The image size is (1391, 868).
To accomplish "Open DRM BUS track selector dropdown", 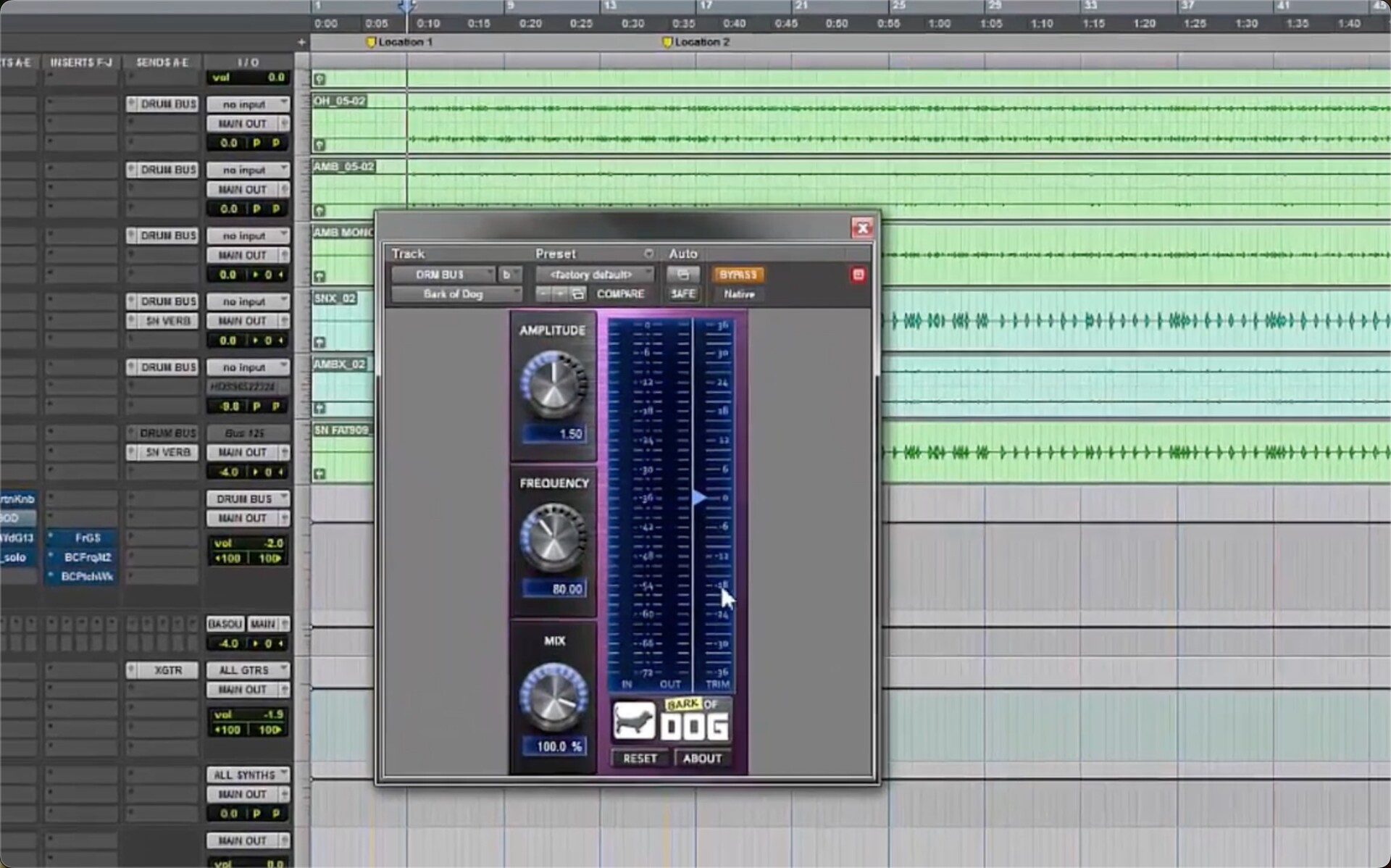I will click(x=443, y=275).
